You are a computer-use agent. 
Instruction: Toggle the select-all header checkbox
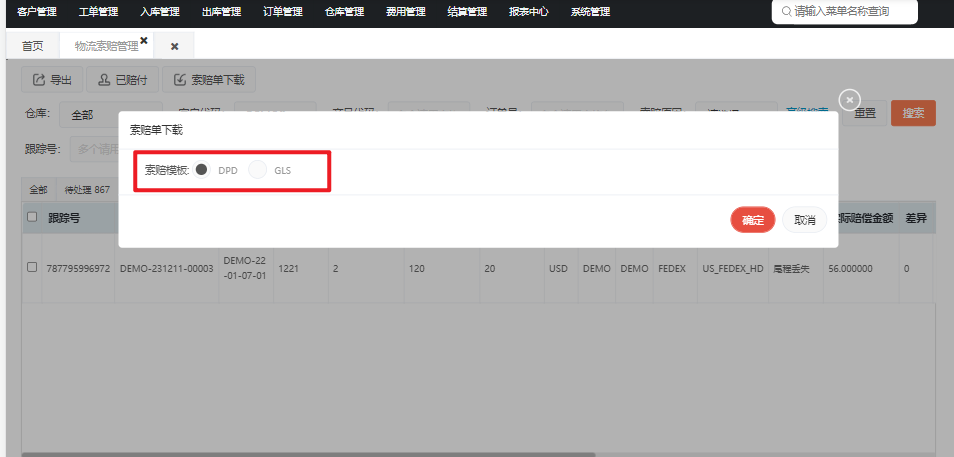32,217
